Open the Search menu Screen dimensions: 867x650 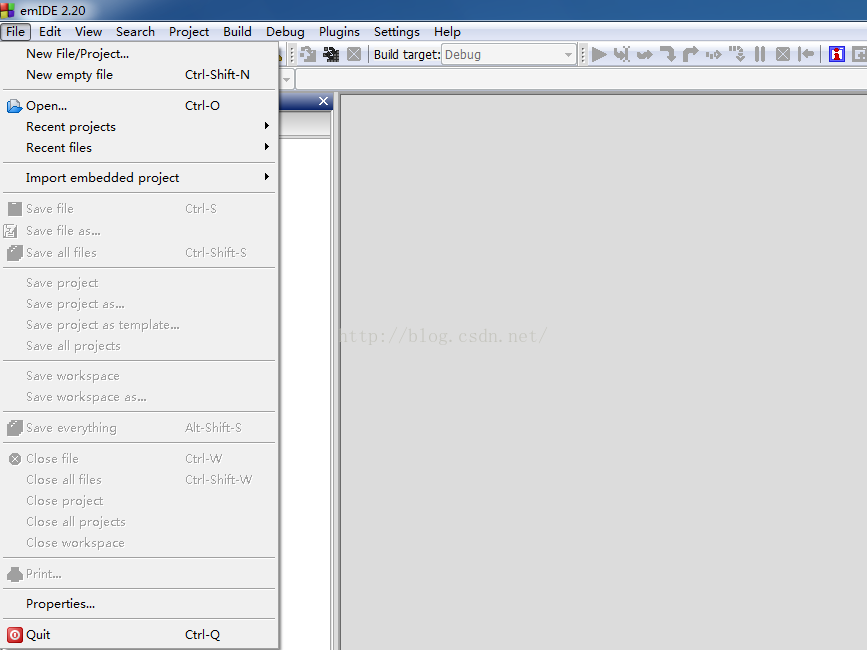tap(135, 32)
